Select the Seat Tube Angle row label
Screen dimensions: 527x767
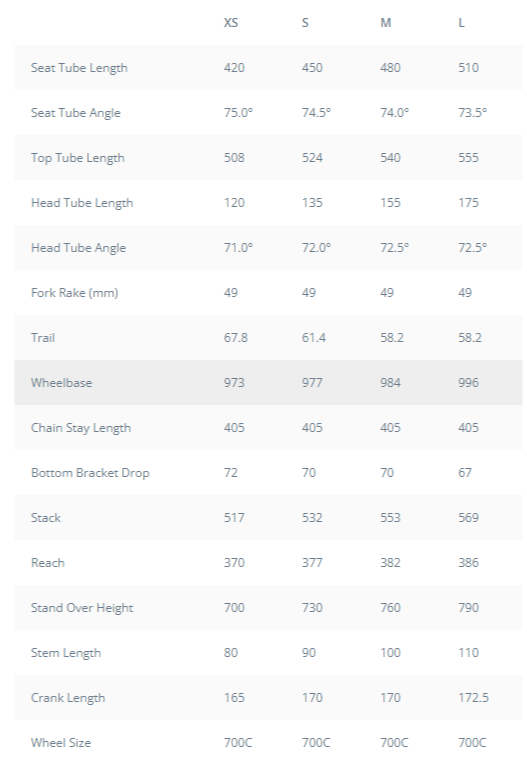(76, 113)
